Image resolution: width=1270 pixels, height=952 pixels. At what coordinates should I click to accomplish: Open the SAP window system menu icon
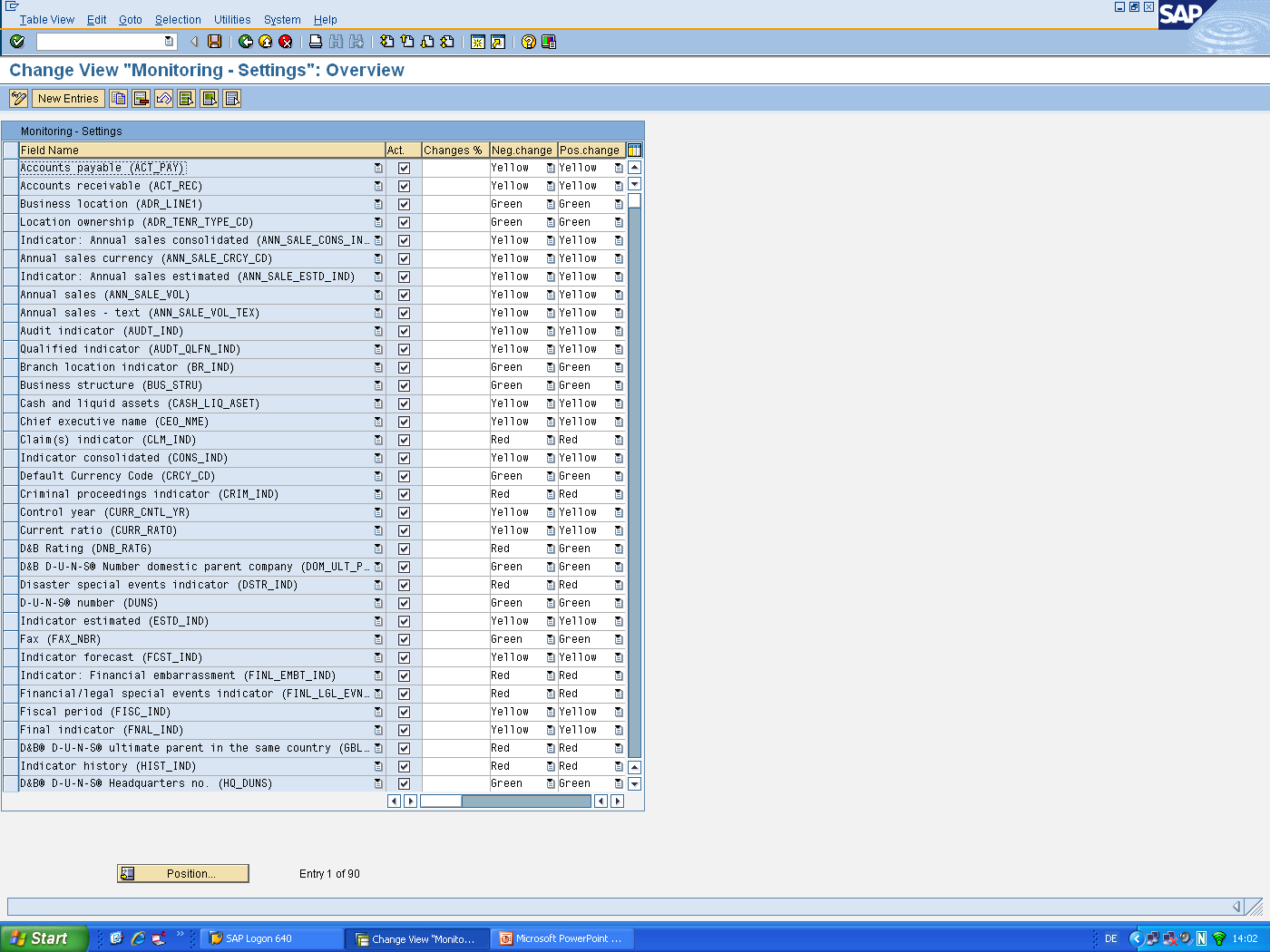[x=12, y=6]
